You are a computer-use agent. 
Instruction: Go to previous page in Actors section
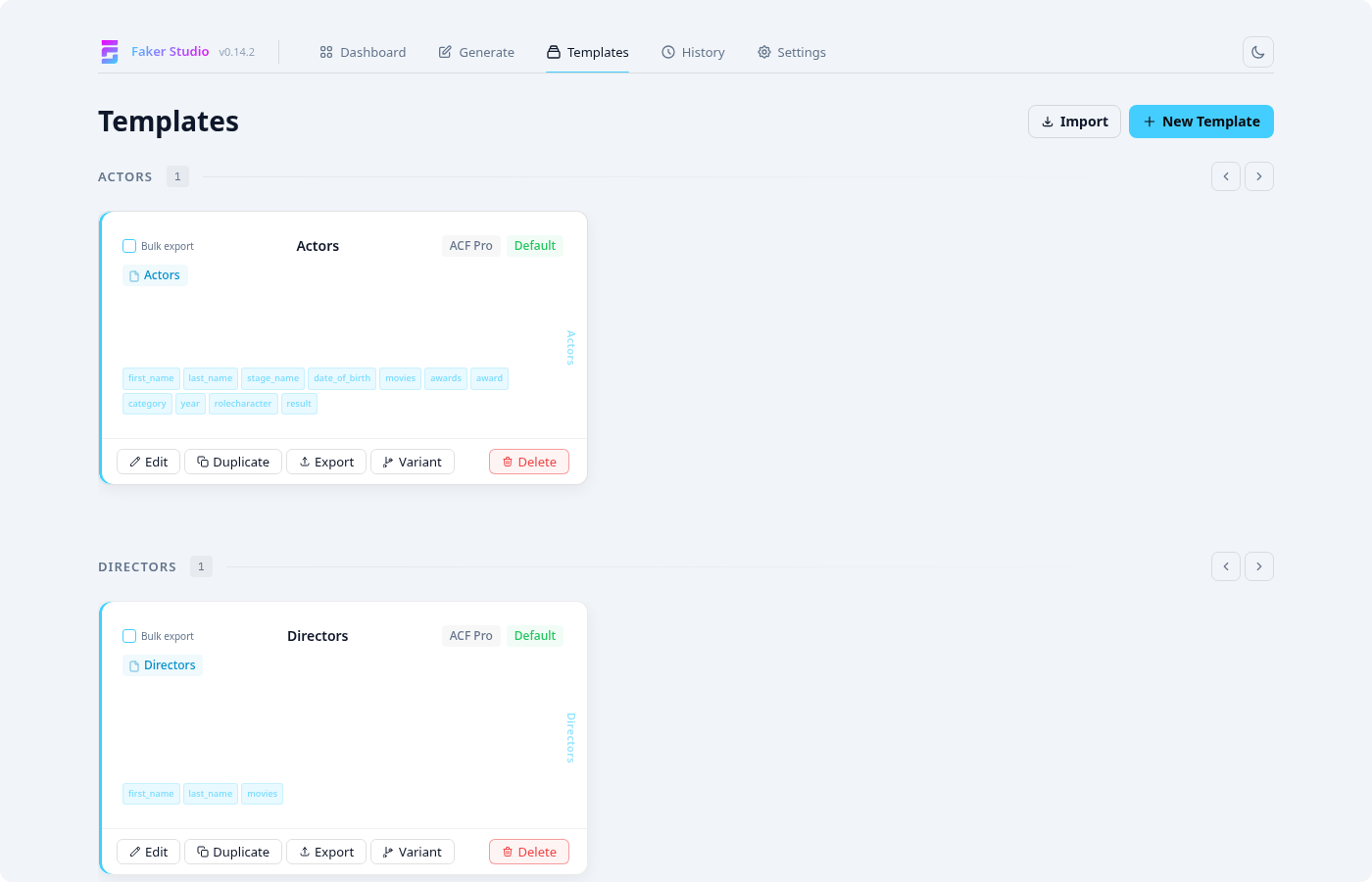(x=1226, y=176)
